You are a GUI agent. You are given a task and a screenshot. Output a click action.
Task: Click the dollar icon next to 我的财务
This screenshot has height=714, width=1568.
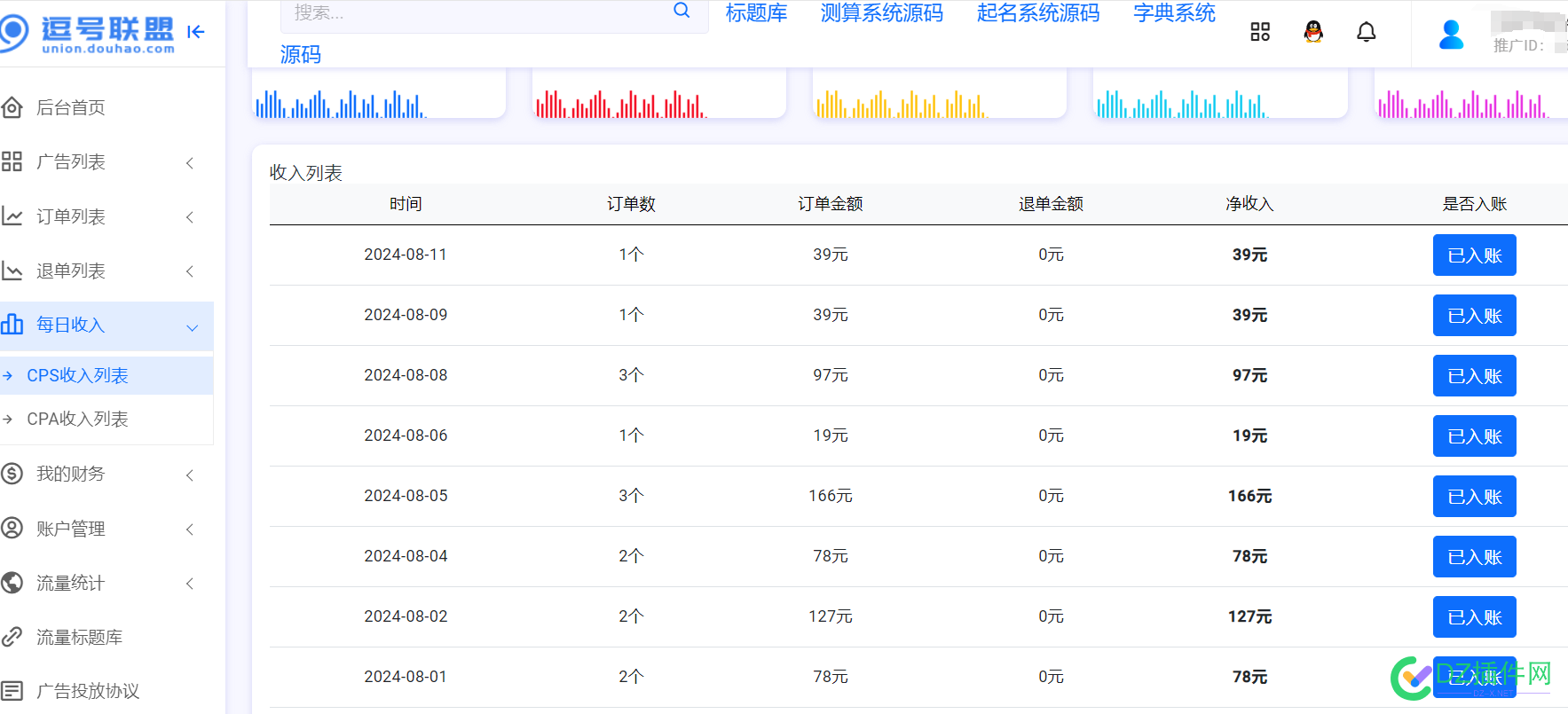12,474
